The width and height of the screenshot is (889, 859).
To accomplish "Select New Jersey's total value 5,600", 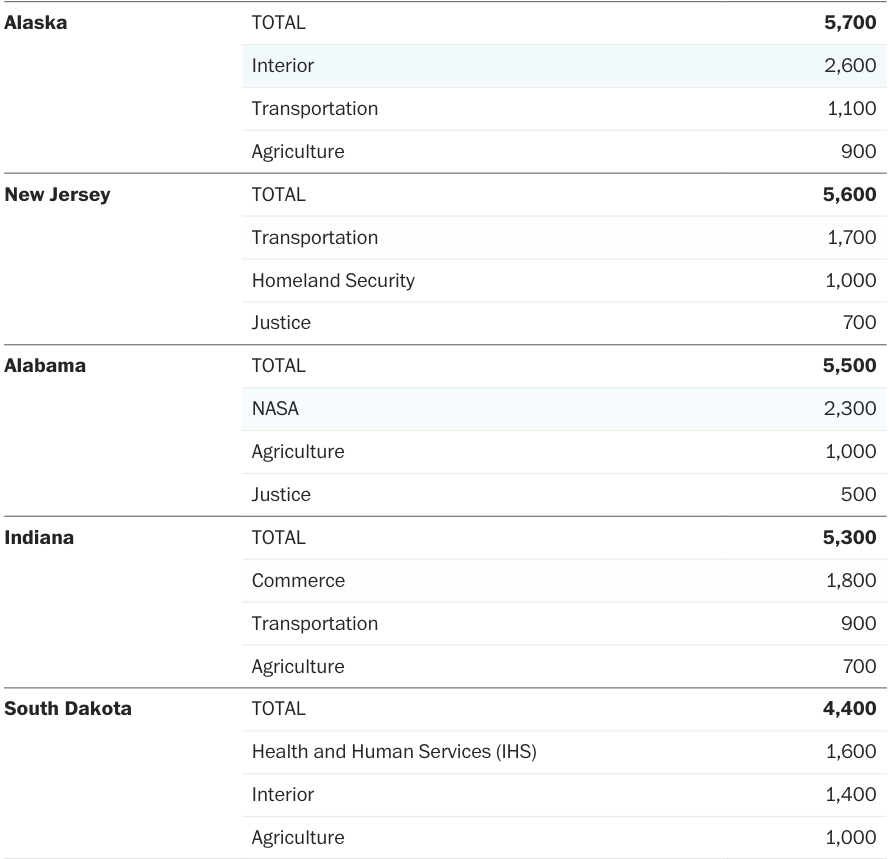I will 849,195.
